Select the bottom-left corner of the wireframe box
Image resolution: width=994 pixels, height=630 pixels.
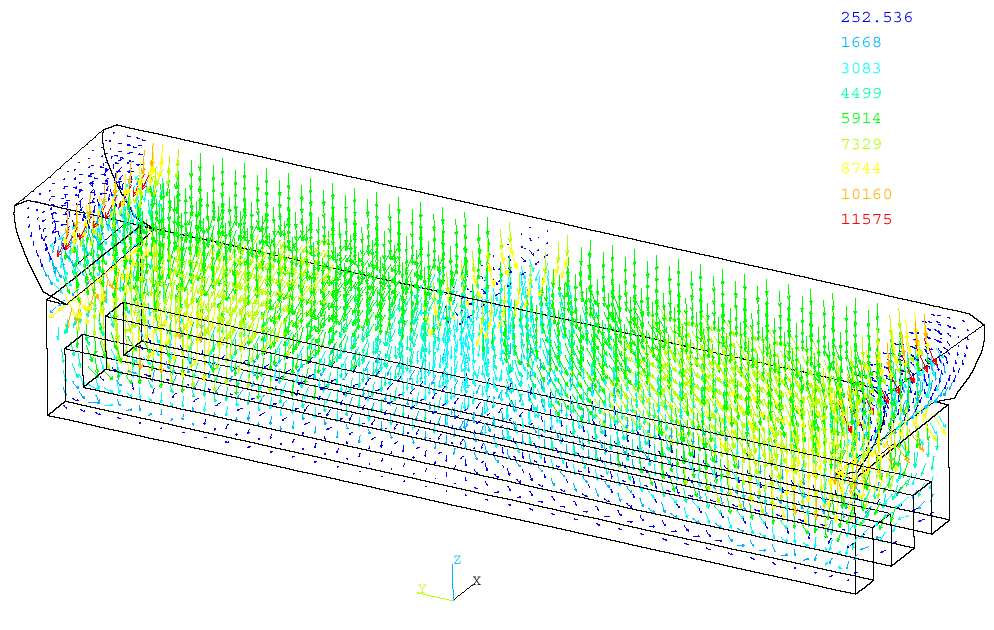coord(49,415)
